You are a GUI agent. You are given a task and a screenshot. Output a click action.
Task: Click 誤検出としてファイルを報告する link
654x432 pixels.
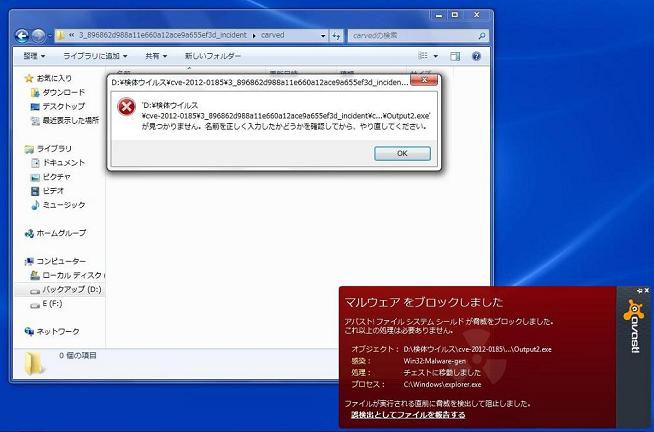(x=408, y=415)
